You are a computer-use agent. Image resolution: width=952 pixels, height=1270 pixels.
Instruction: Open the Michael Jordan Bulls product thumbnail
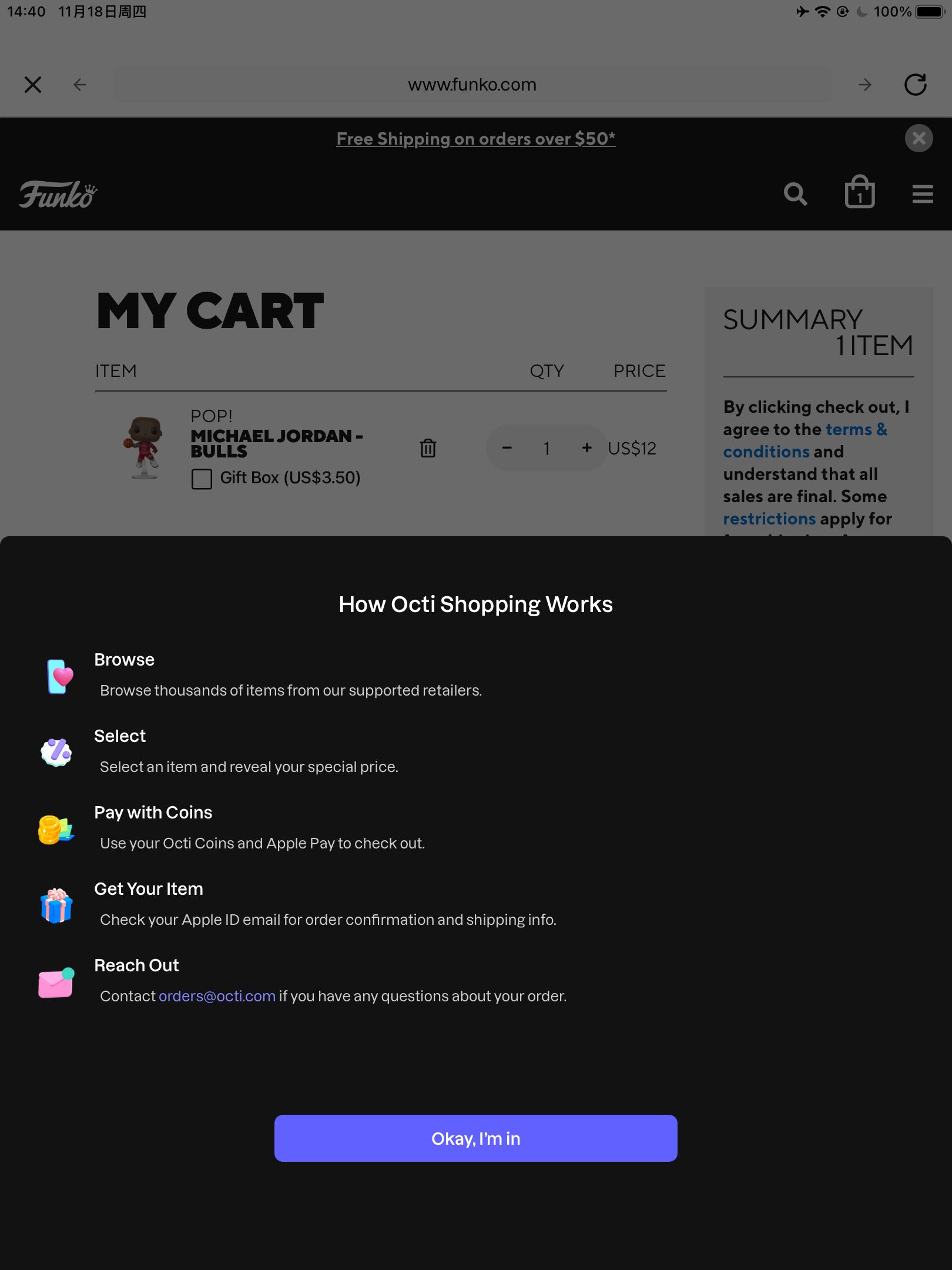click(x=144, y=448)
